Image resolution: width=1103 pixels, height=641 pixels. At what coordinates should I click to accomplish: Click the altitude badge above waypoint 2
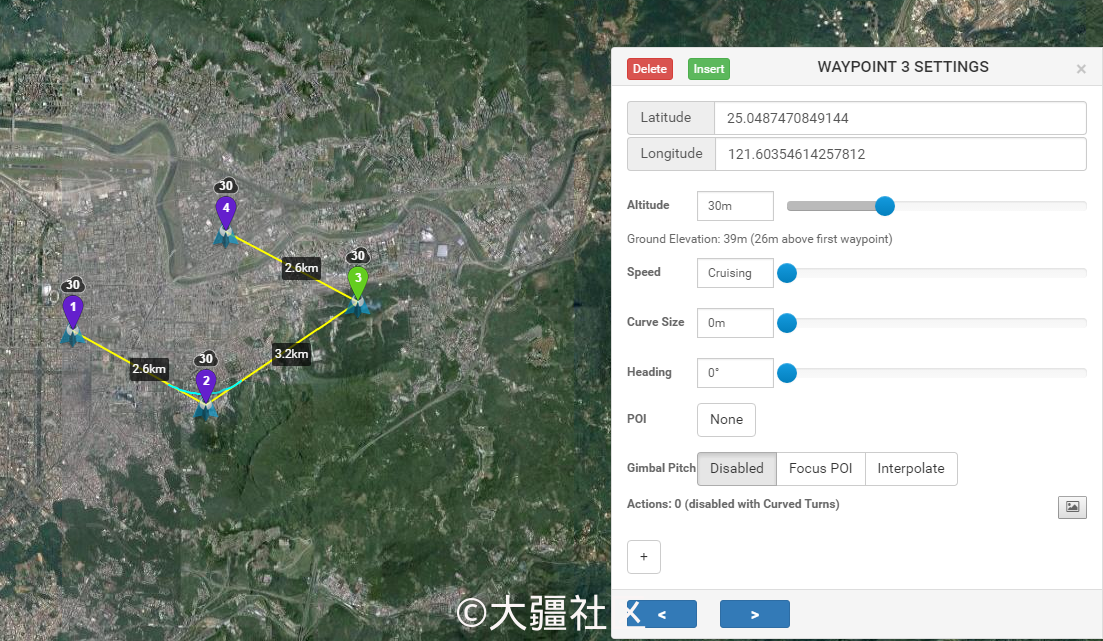[205, 359]
